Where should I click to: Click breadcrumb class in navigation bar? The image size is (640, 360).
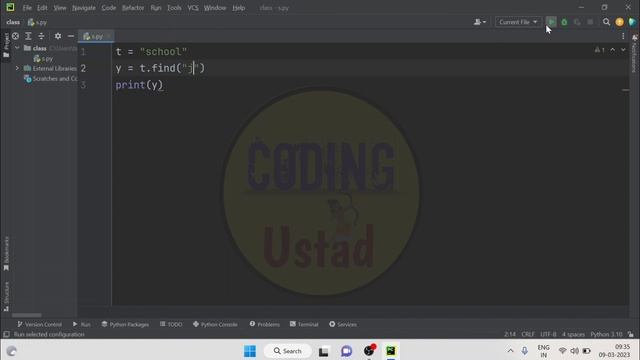tap(13, 22)
